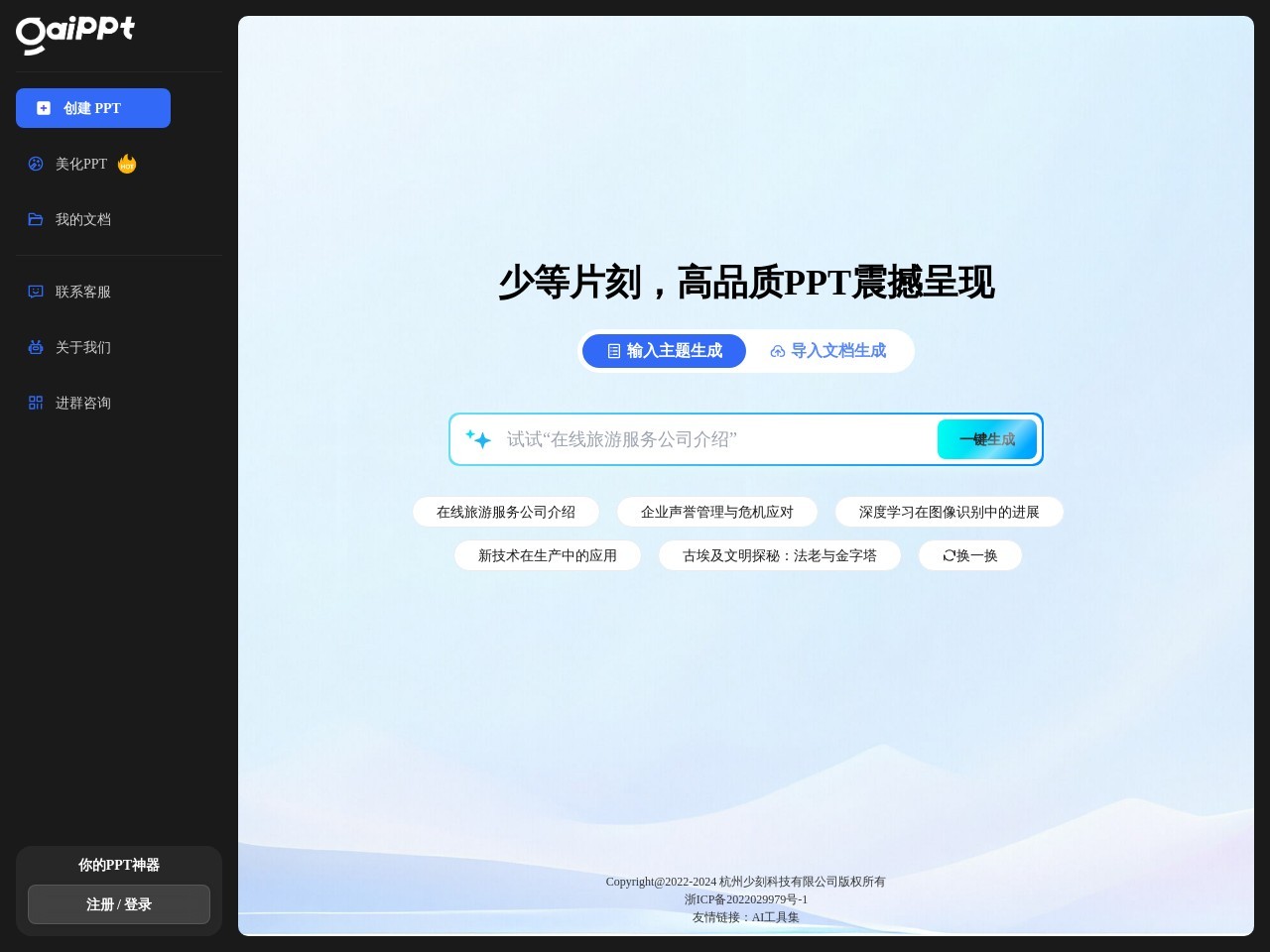
Task: Select suggestion 古埃及文明探秘：法老与金字塔
Action: [x=780, y=555]
